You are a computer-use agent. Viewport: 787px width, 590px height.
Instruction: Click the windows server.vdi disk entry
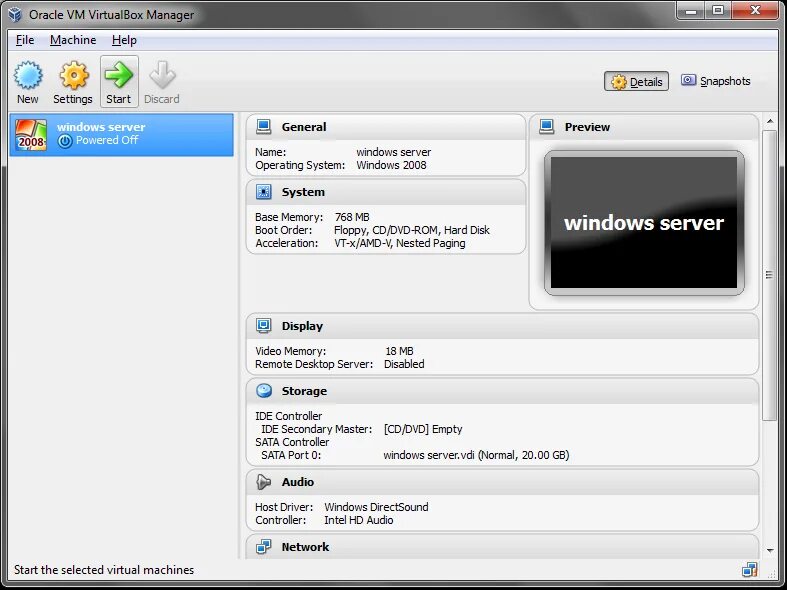(476, 455)
